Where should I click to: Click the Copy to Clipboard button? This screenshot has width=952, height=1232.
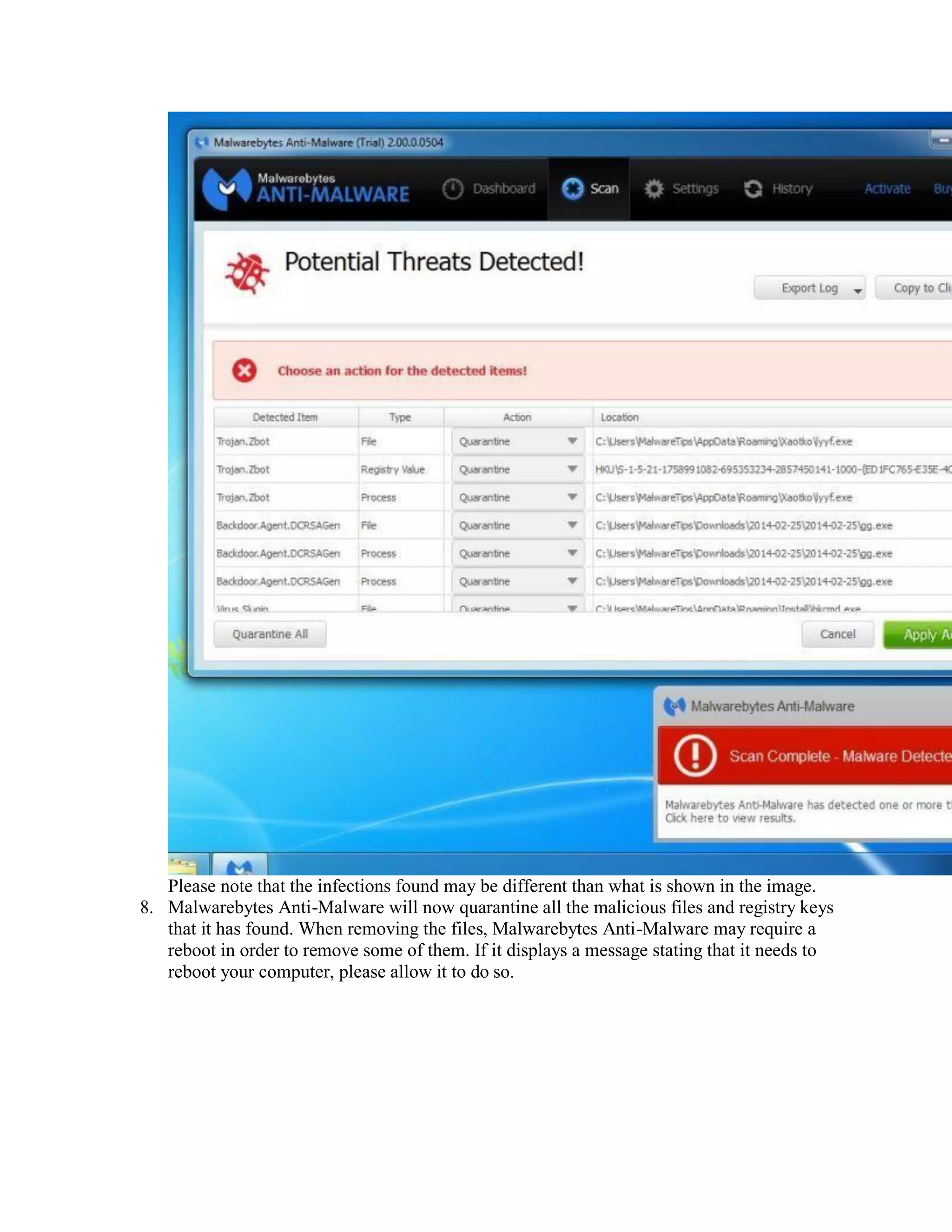point(913,288)
